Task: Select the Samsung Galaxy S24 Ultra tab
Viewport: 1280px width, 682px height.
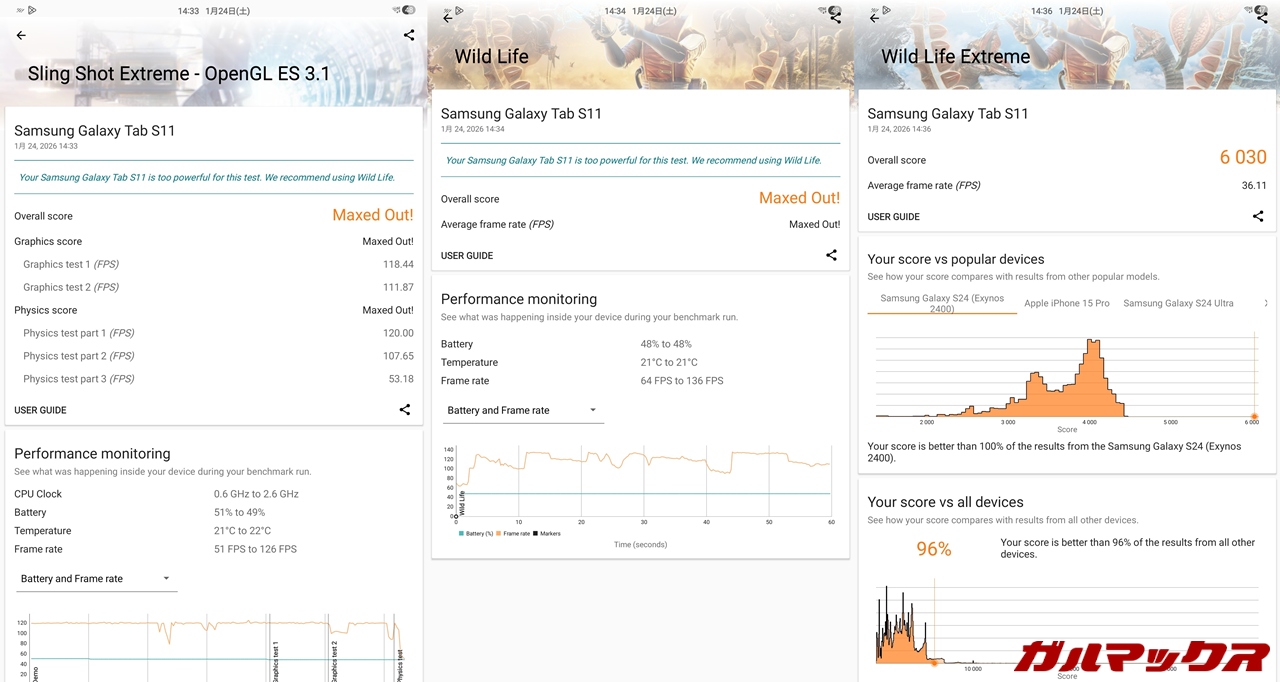Action: point(1178,304)
